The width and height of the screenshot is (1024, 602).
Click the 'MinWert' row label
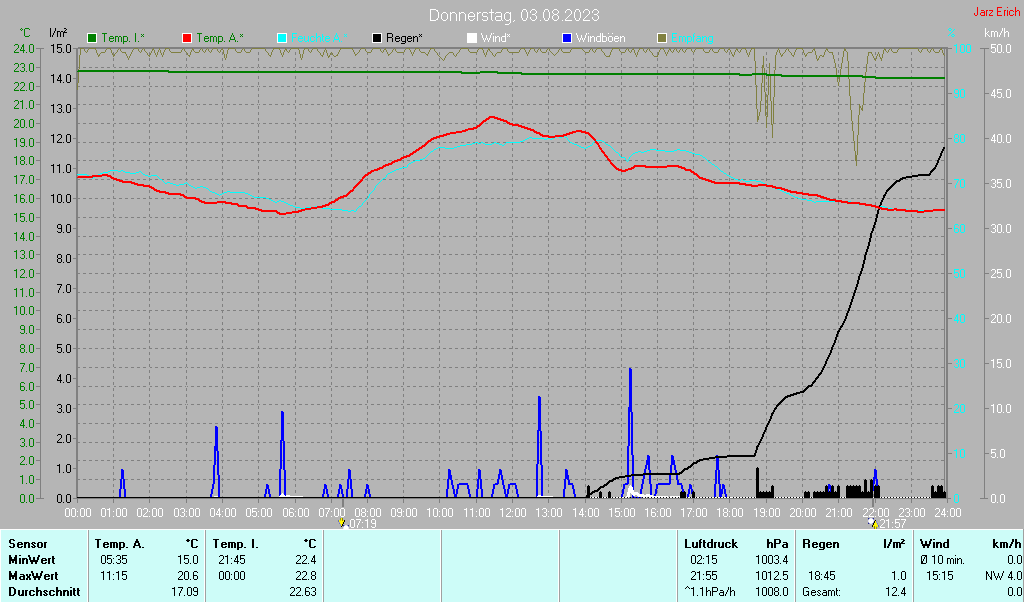click(31, 560)
